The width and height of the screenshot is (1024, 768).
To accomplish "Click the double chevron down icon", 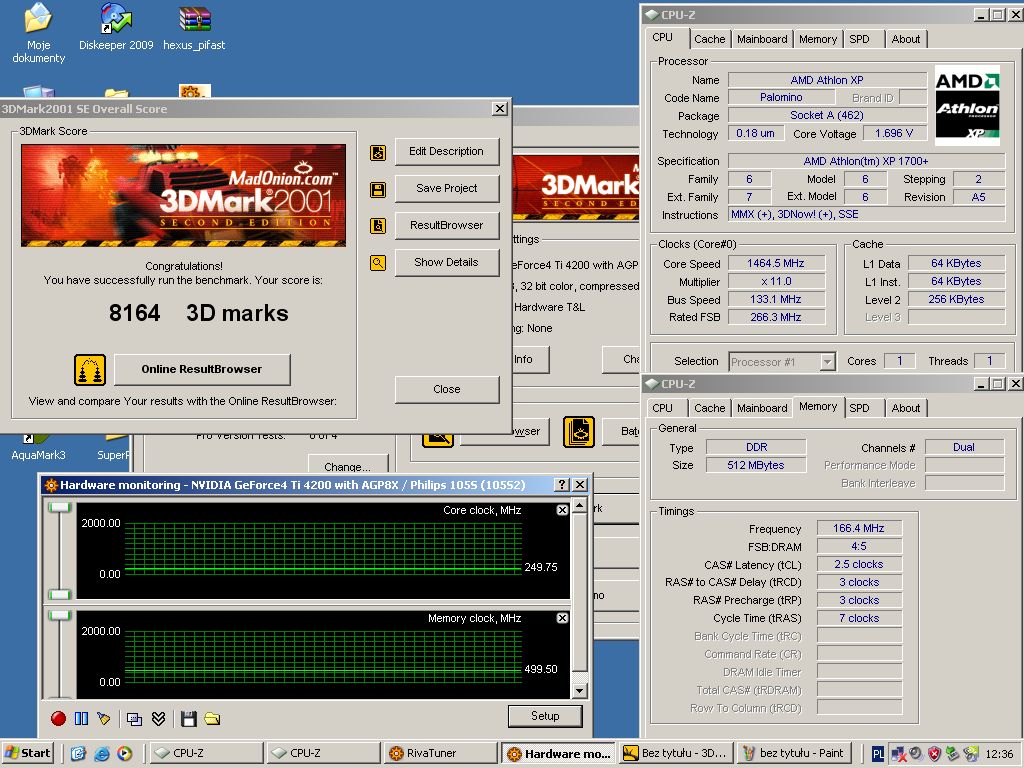I will (158, 718).
